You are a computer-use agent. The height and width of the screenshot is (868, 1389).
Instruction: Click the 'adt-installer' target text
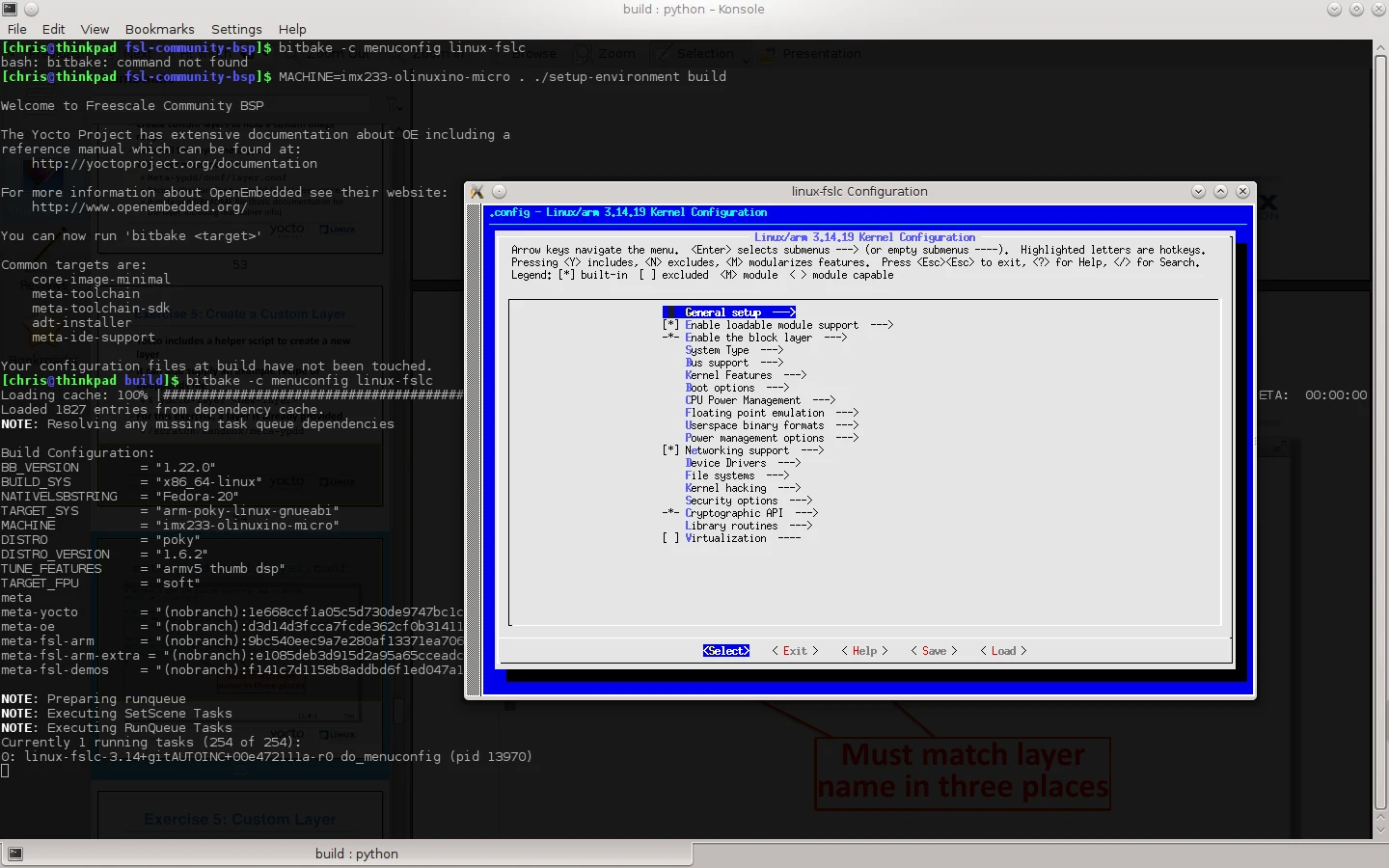(81, 323)
